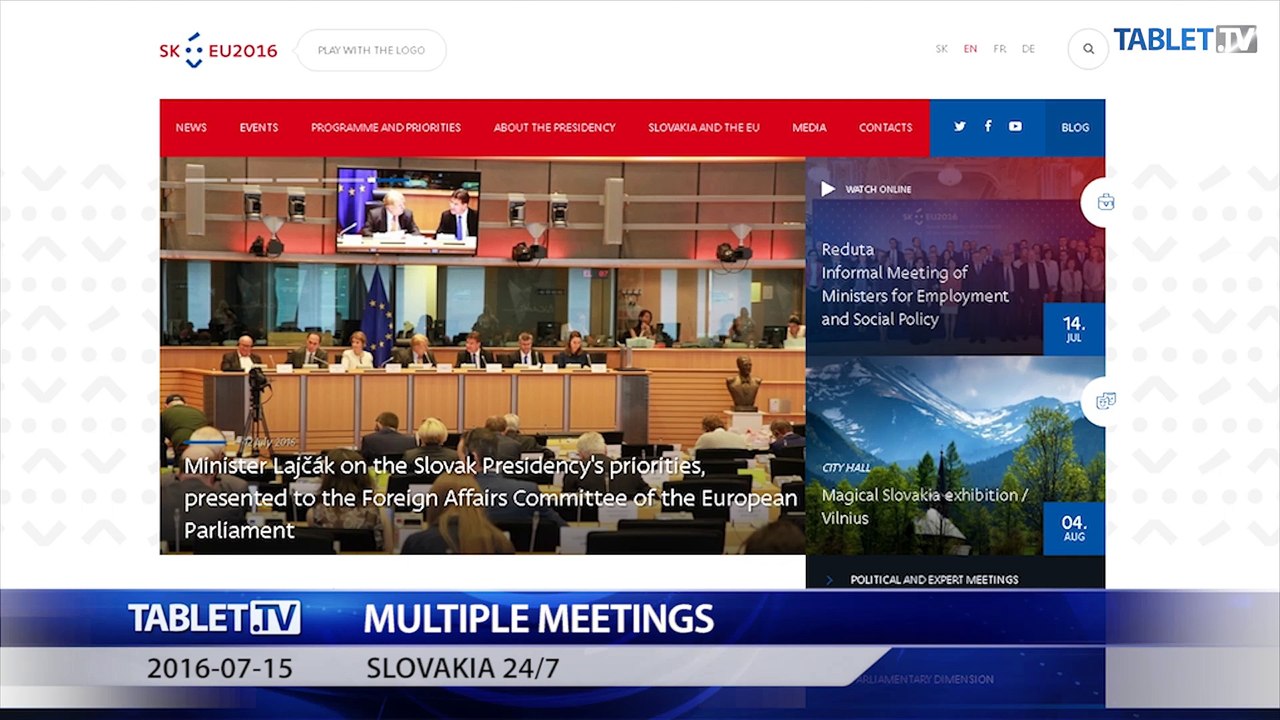Image resolution: width=1280 pixels, height=720 pixels.
Task: Open Reduta Informal Meeting of Ministers event
Action: pyautogui.click(x=915, y=284)
